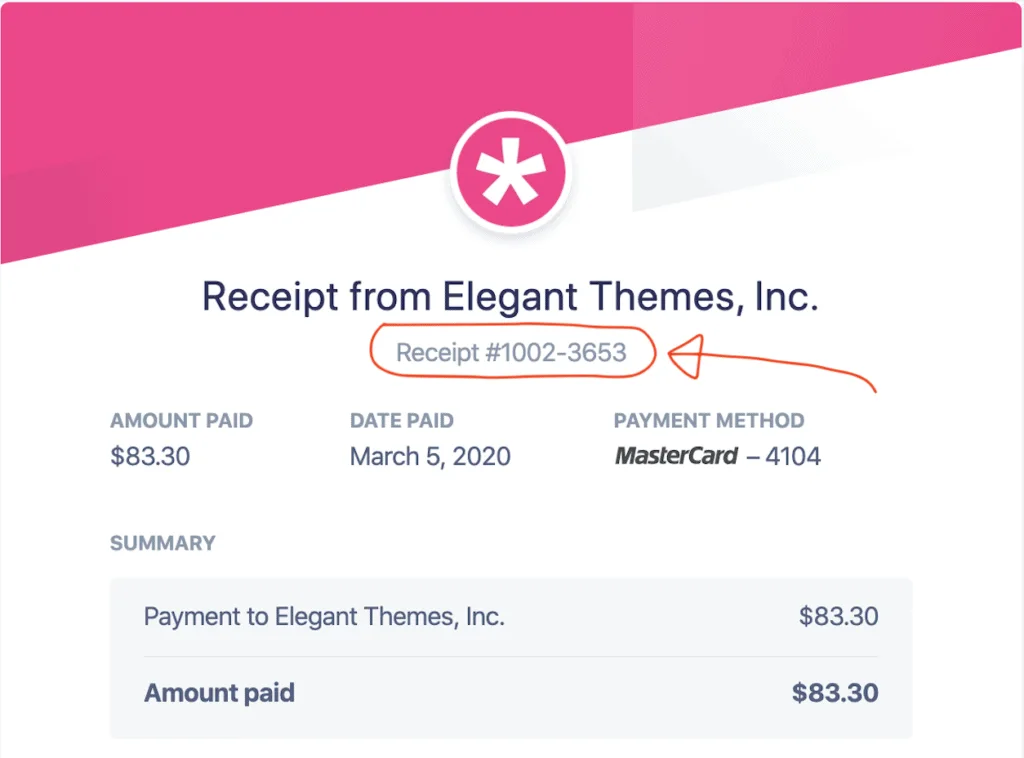Click the red hand-drawn arrow annotation
Viewport: 1024px width, 758px height.
tap(771, 361)
